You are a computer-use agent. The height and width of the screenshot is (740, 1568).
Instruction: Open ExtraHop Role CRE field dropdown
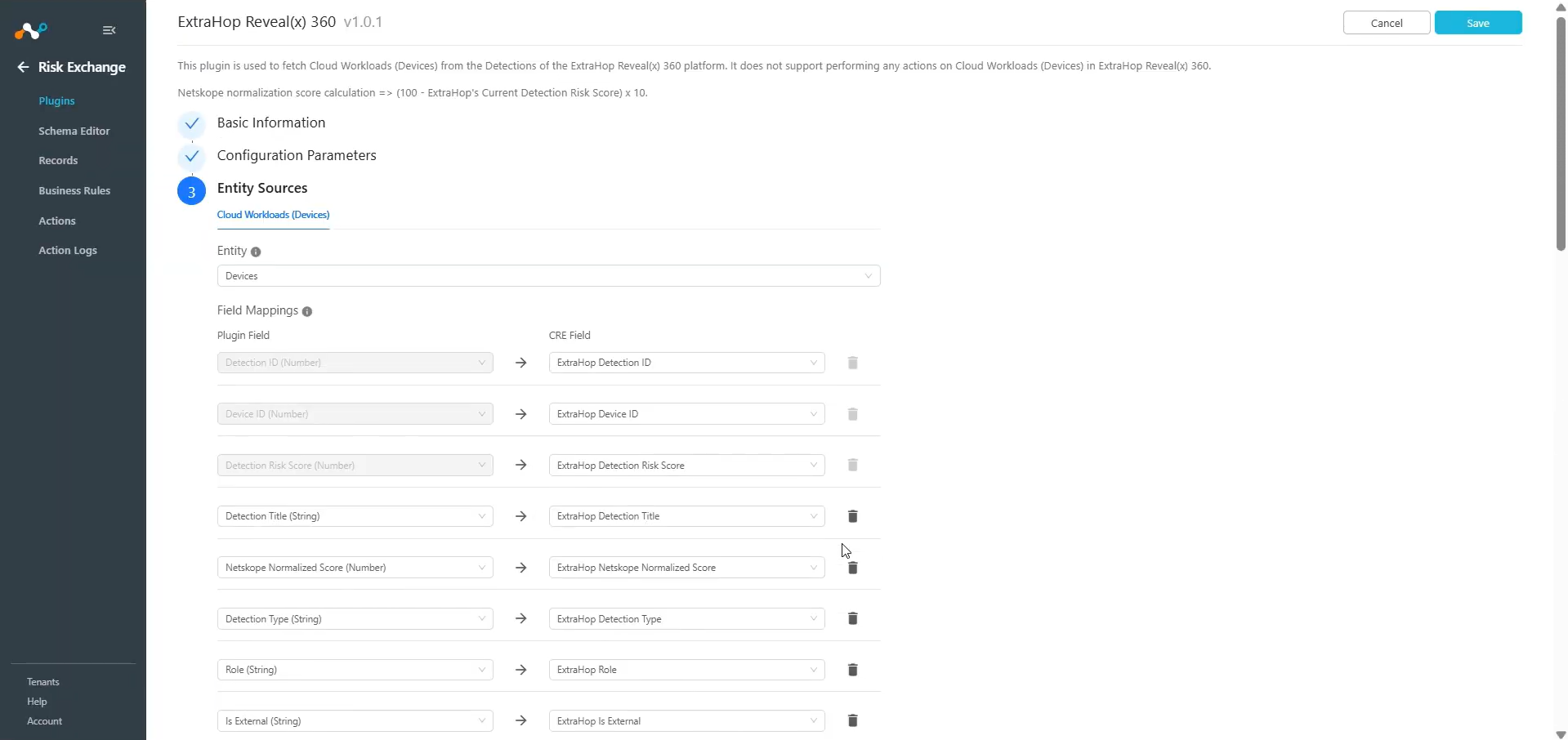(686, 670)
